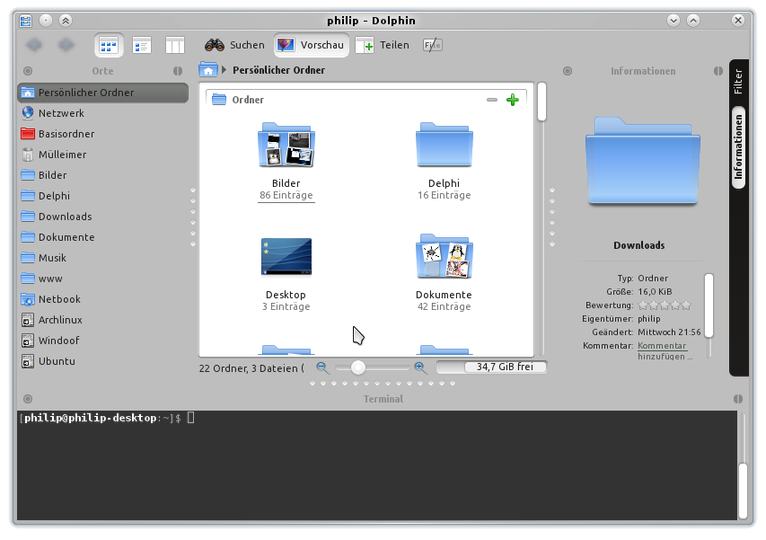Select the Dokumente folder thumbnail
The height and width of the screenshot is (540, 766).
(x=444, y=256)
